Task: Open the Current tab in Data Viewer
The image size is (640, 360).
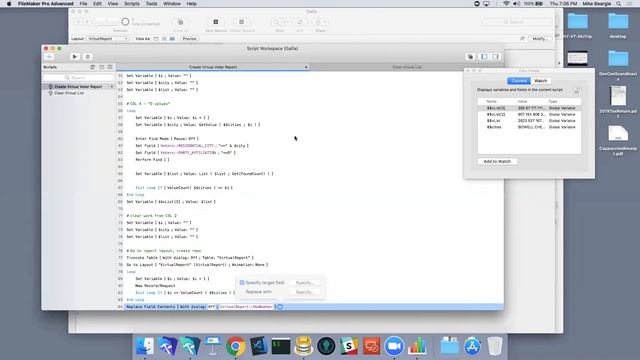Action: (x=519, y=81)
